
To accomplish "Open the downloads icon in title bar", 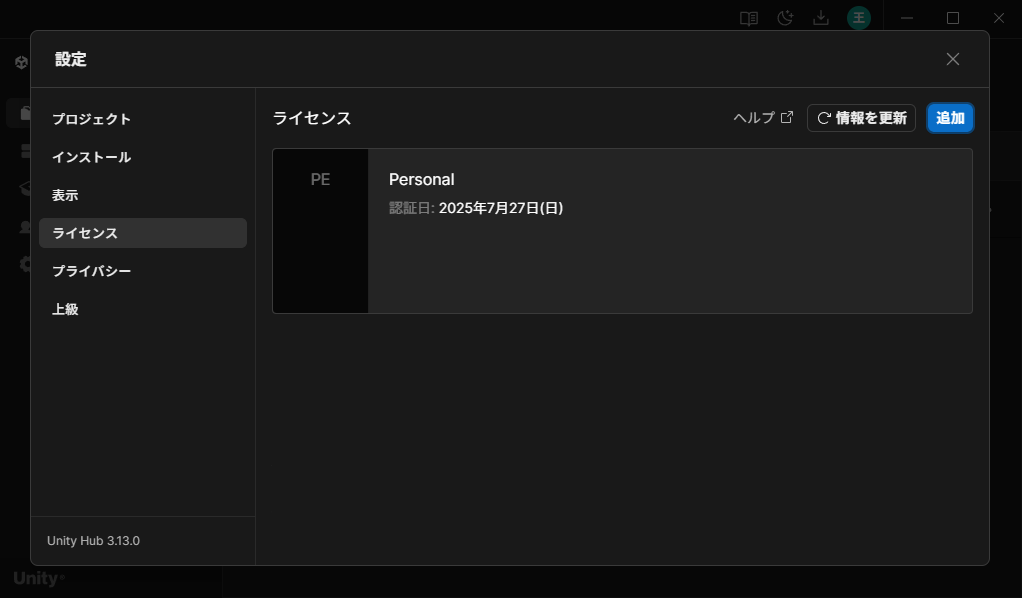I will coord(821,18).
